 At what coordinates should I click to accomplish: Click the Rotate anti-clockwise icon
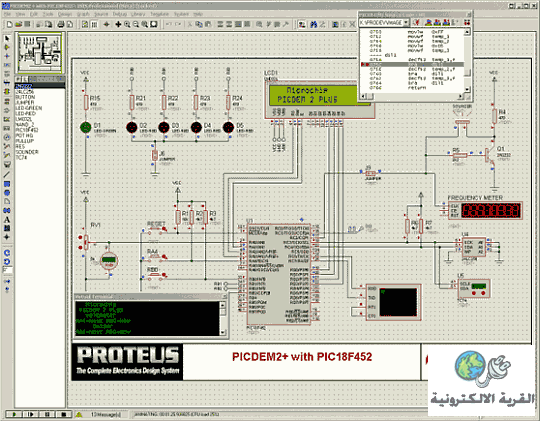point(7,261)
